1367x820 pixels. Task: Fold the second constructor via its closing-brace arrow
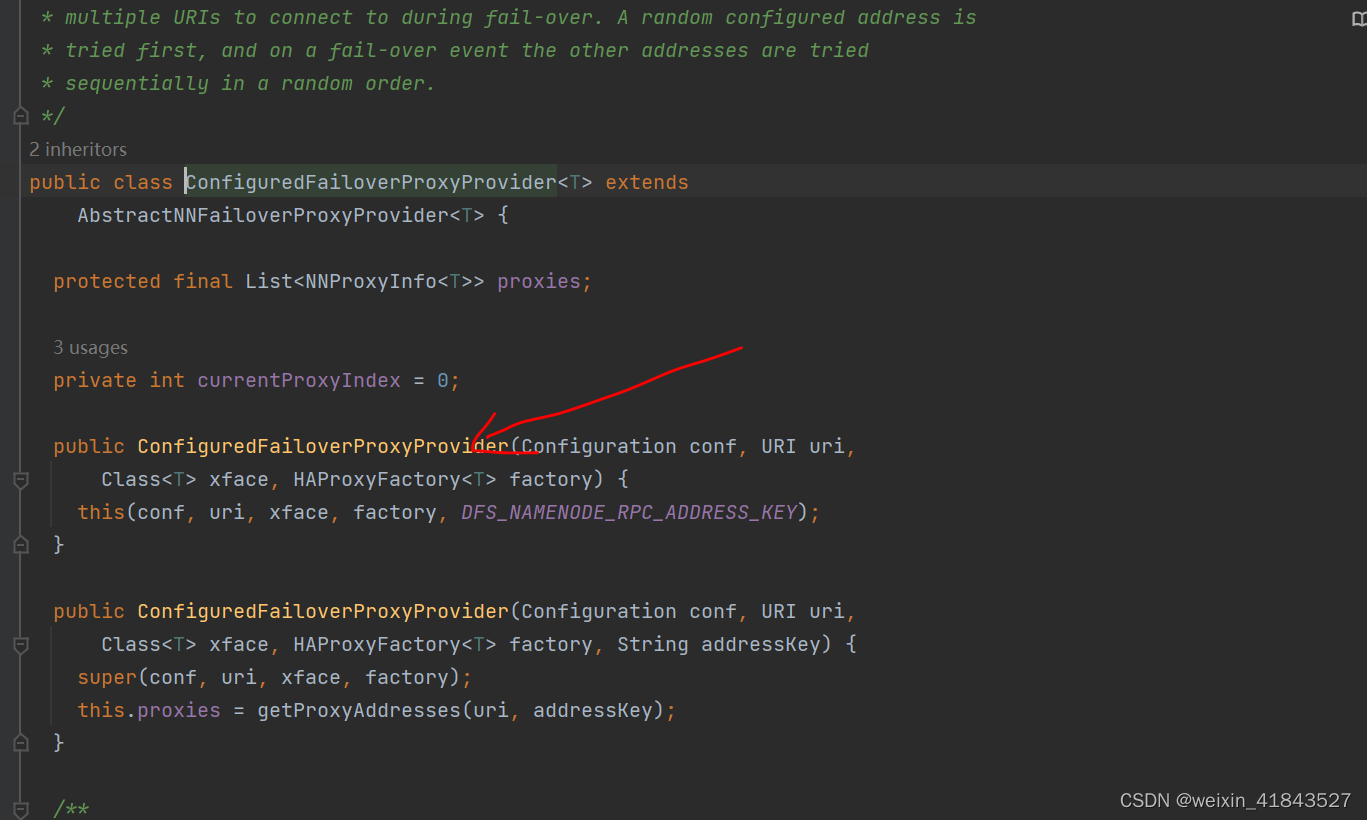pyautogui.click(x=20, y=741)
